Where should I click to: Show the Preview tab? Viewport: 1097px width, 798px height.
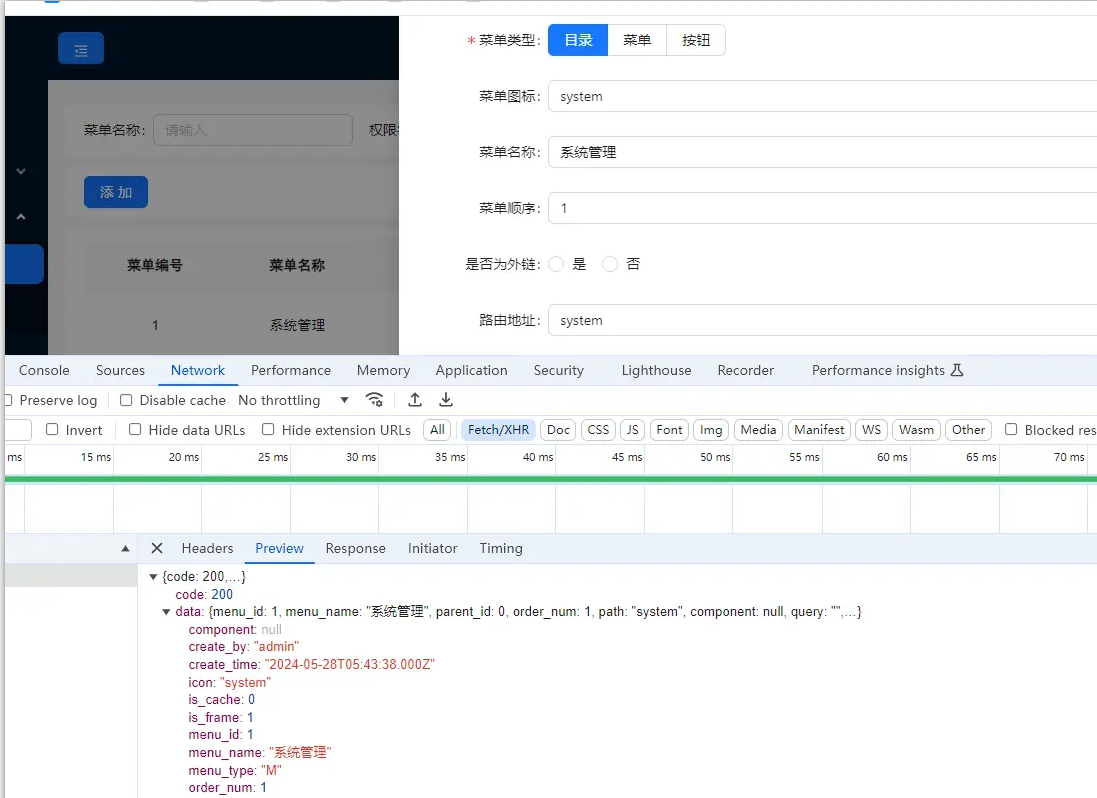click(x=279, y=548)
